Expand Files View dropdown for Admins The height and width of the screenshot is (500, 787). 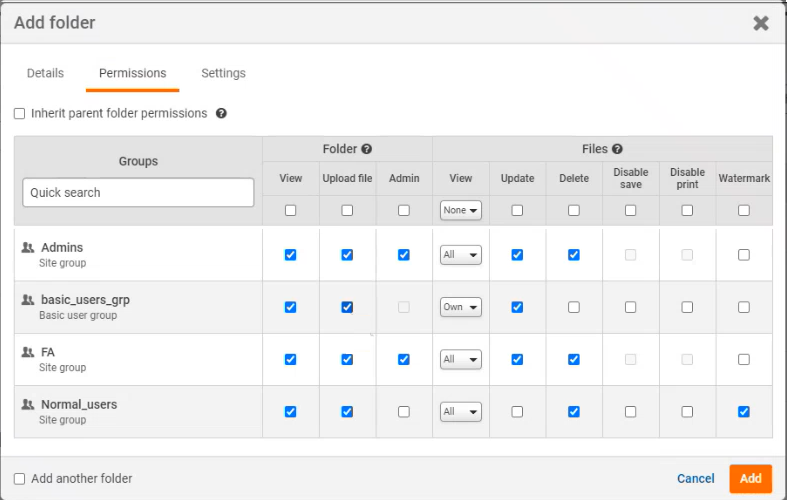click(x=460, y=255)
